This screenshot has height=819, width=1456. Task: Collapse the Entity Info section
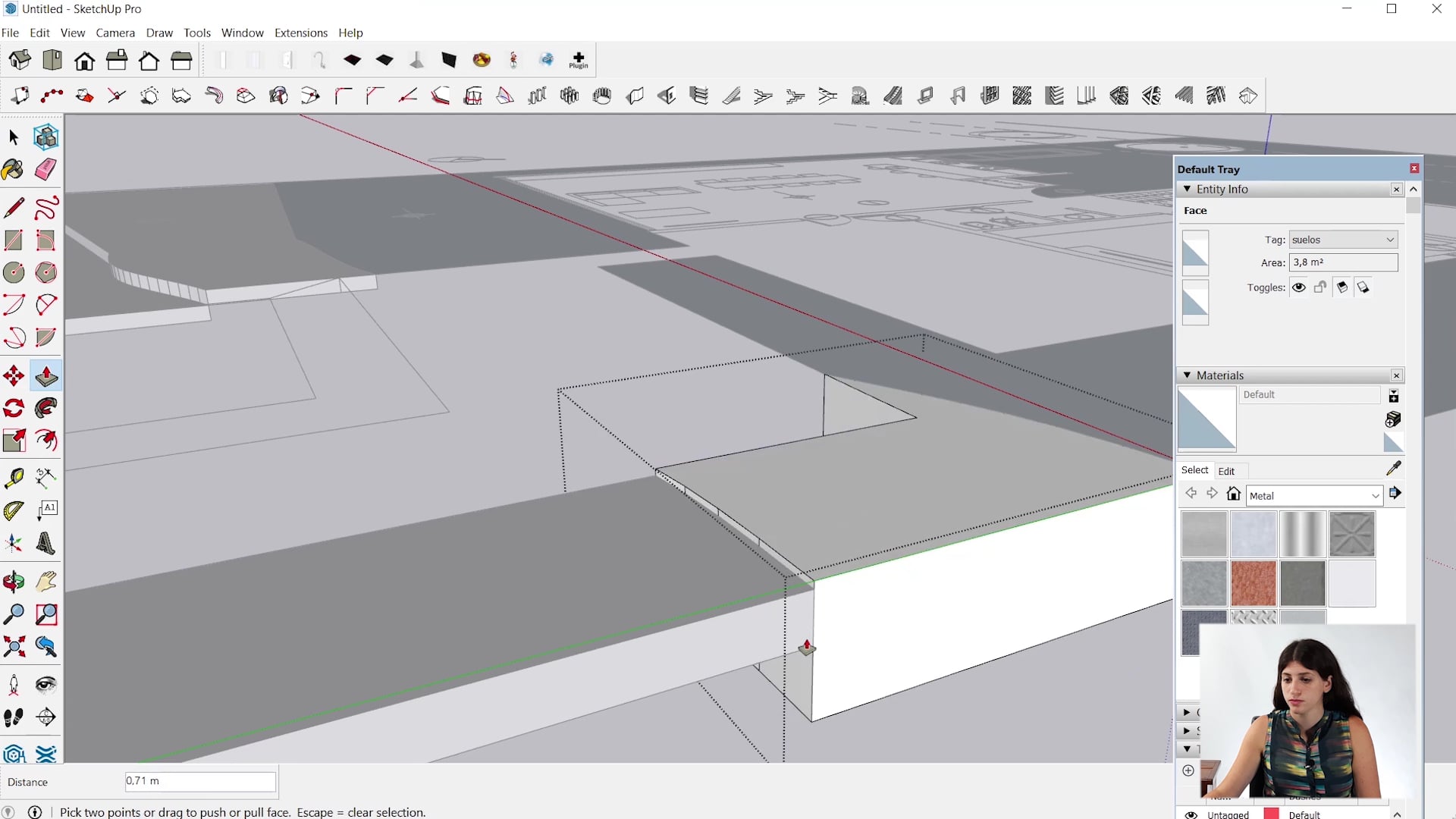[1188, 189]
